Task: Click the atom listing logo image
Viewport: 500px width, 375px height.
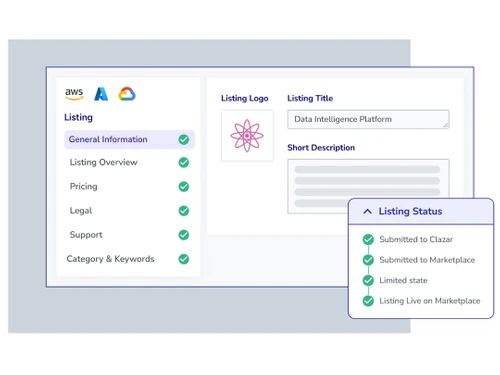Action: pos(247,136)
